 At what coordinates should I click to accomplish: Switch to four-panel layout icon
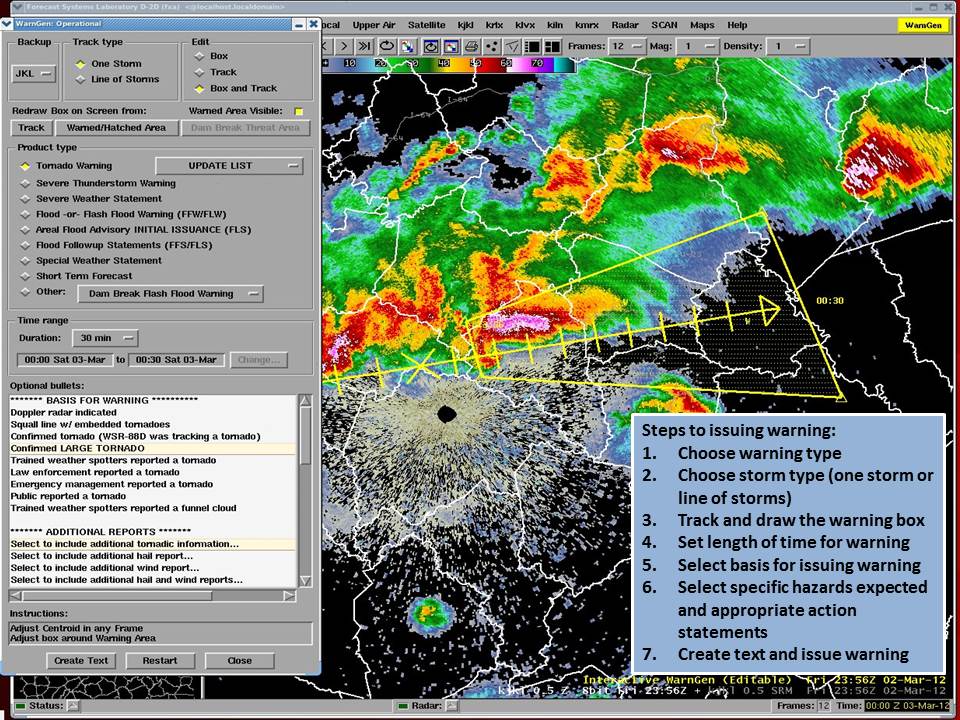point(553,46)
